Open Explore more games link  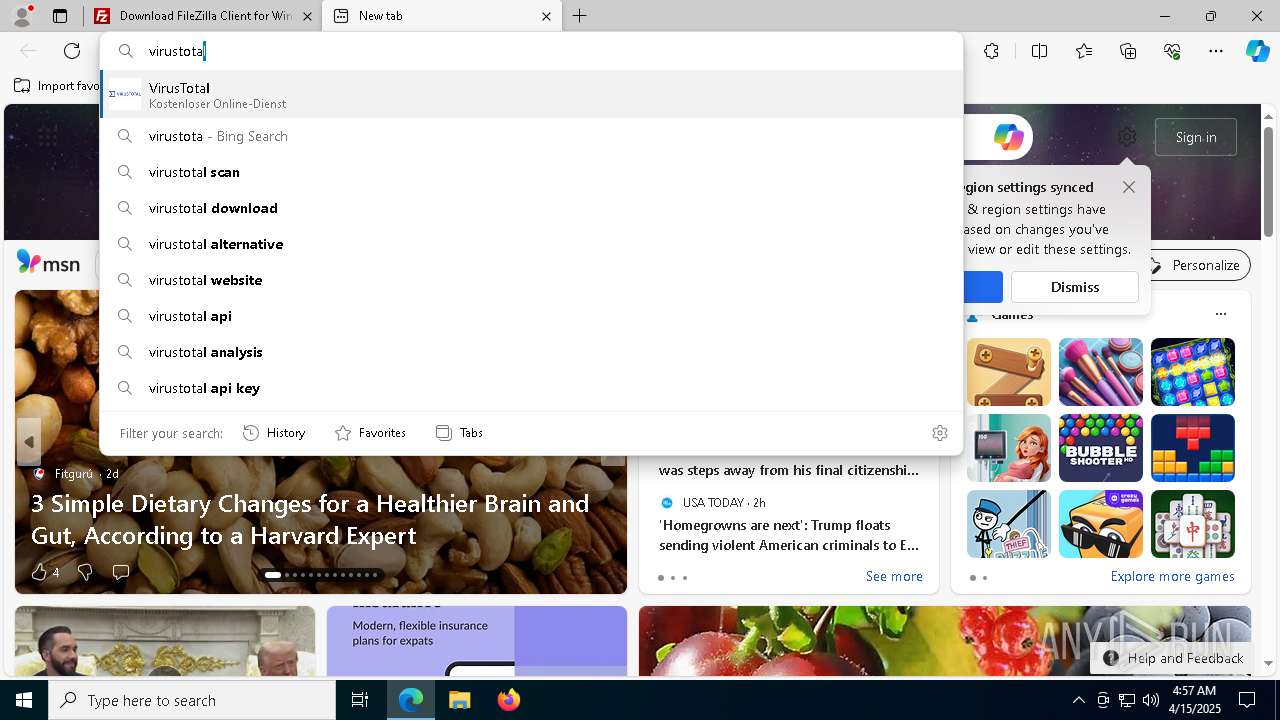[x=1172, y=576]
